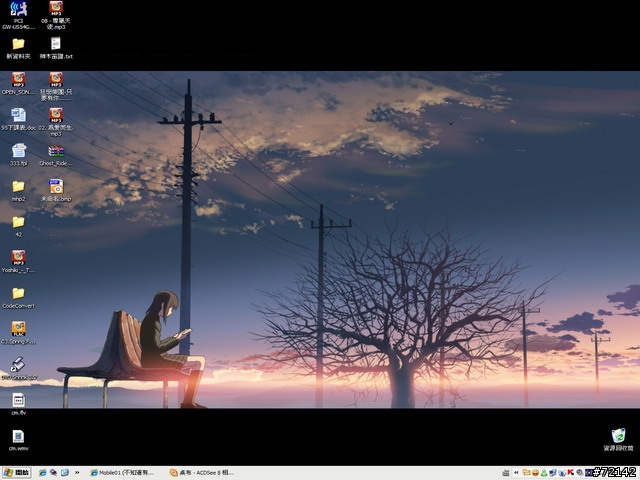Open the red K antivirus tray icon
Screen dimensions: 640x480
click(x=571, y=472)
